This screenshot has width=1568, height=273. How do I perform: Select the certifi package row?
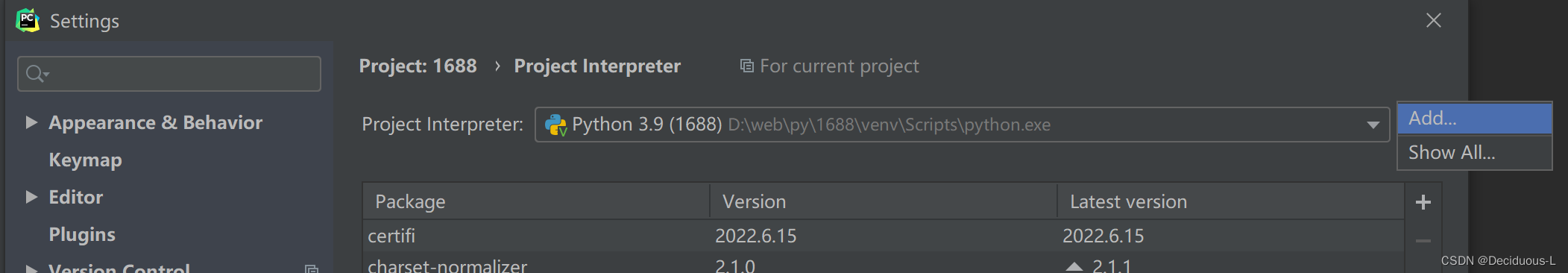point(883,236)
